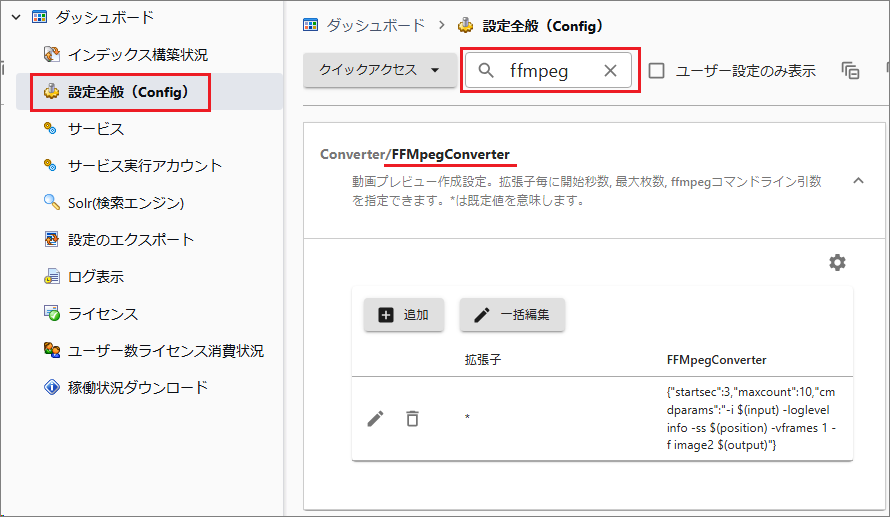Open 稼働状況ダウンロード in the sidebar

(x=138, y=387)
